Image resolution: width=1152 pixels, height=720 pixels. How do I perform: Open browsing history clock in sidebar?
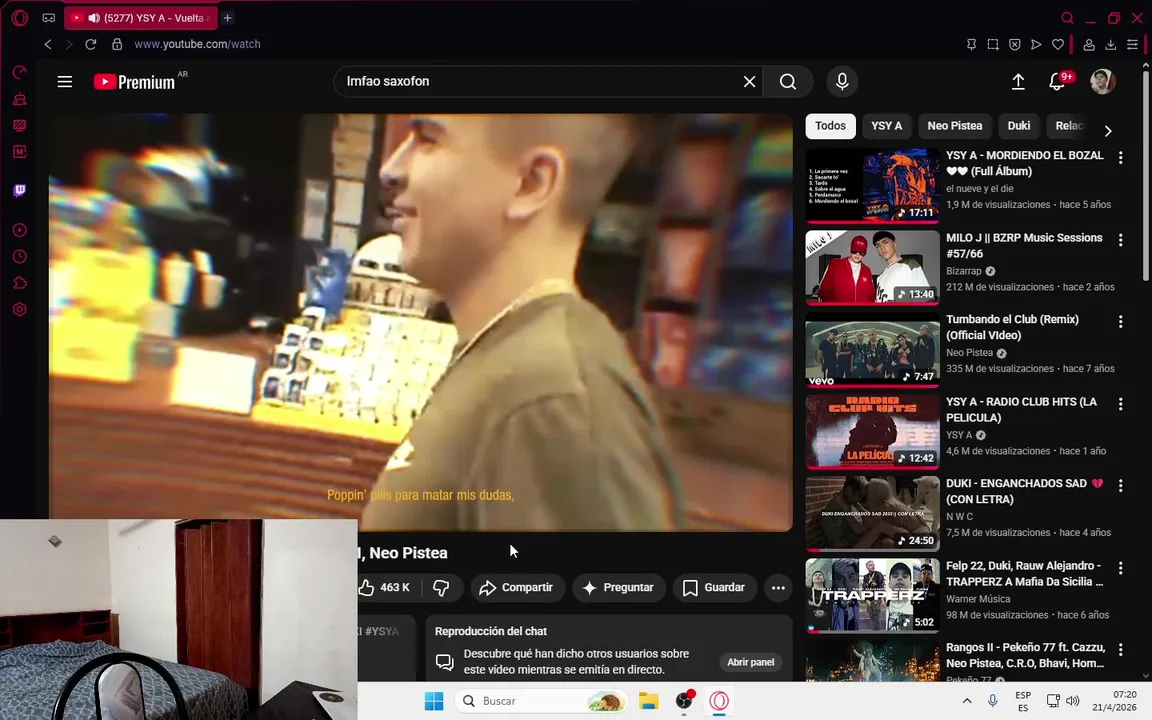[x=20, y=256]
